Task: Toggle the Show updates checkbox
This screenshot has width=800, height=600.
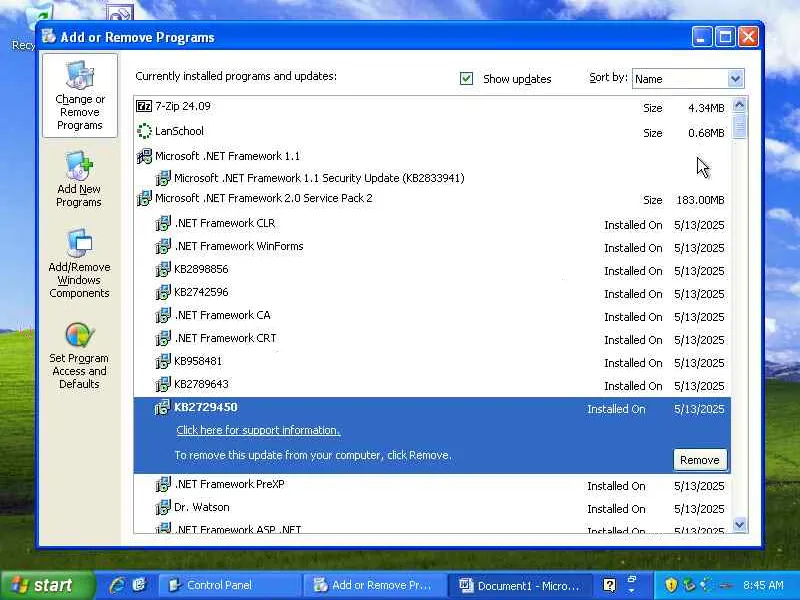Action: (x=466, y=79)
